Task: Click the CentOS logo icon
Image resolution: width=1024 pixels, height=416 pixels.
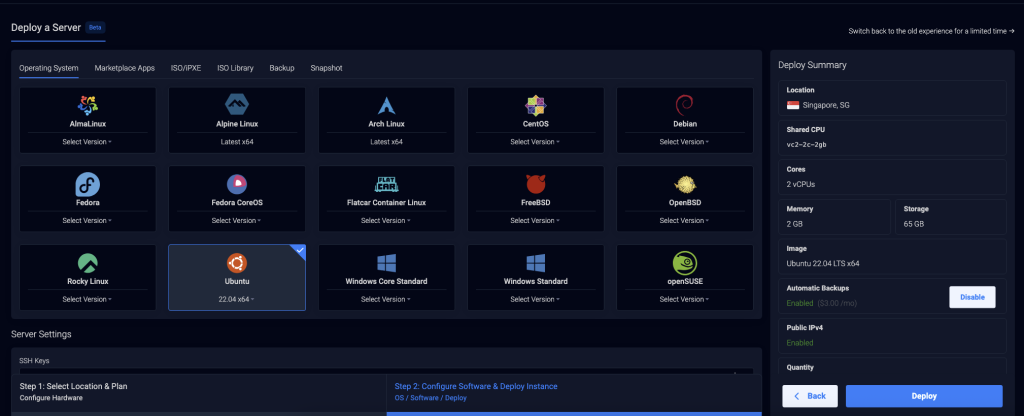Action: pyautogui.click(x=535, y=105)
